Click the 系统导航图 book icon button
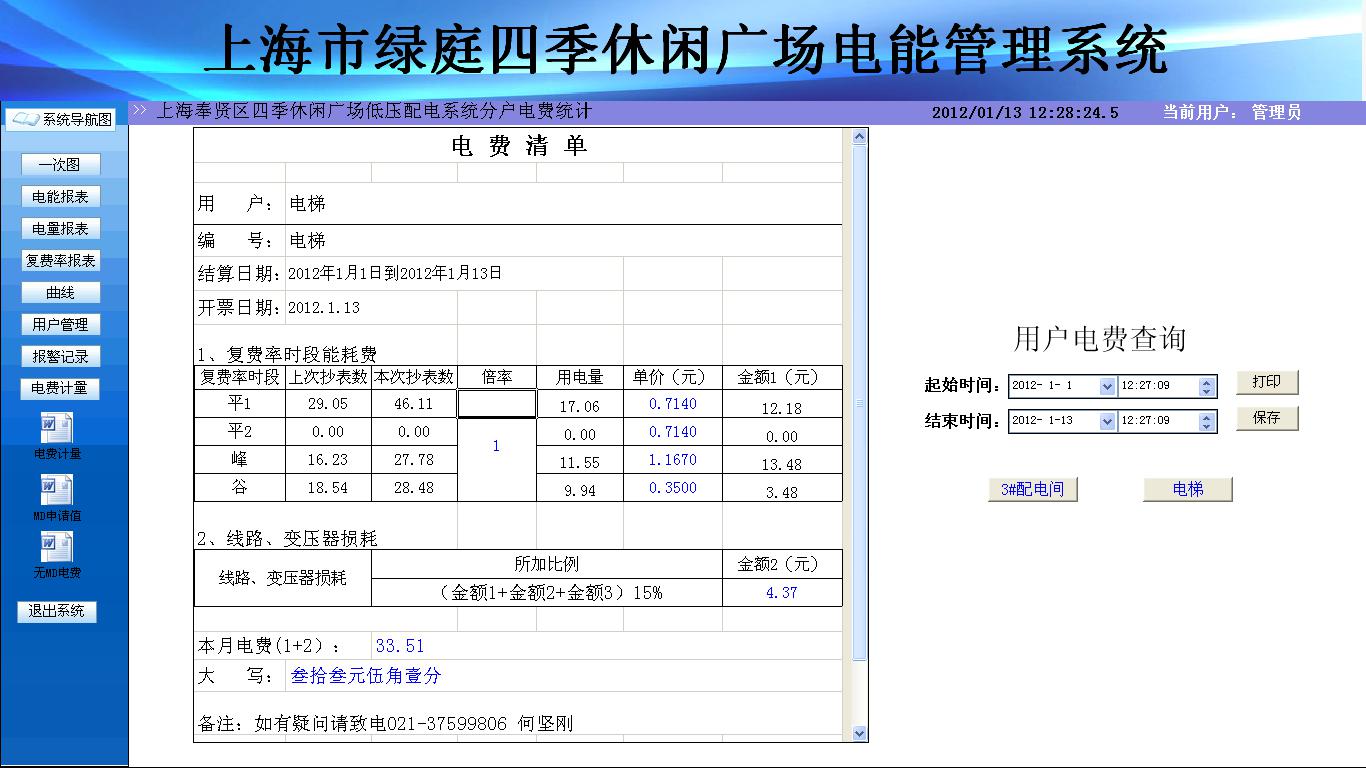This screenshot has height=768, width=1366. tap(61, 120)
